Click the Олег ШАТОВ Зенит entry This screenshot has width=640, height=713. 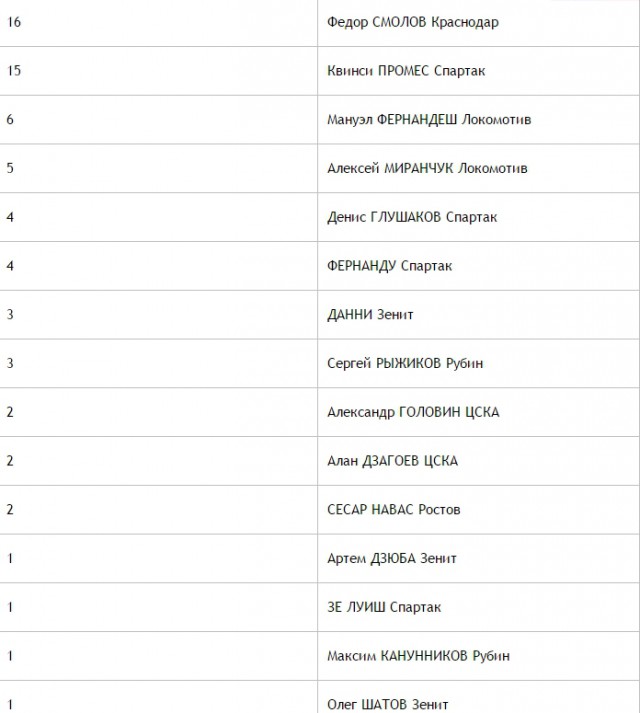tap(388, 704)
